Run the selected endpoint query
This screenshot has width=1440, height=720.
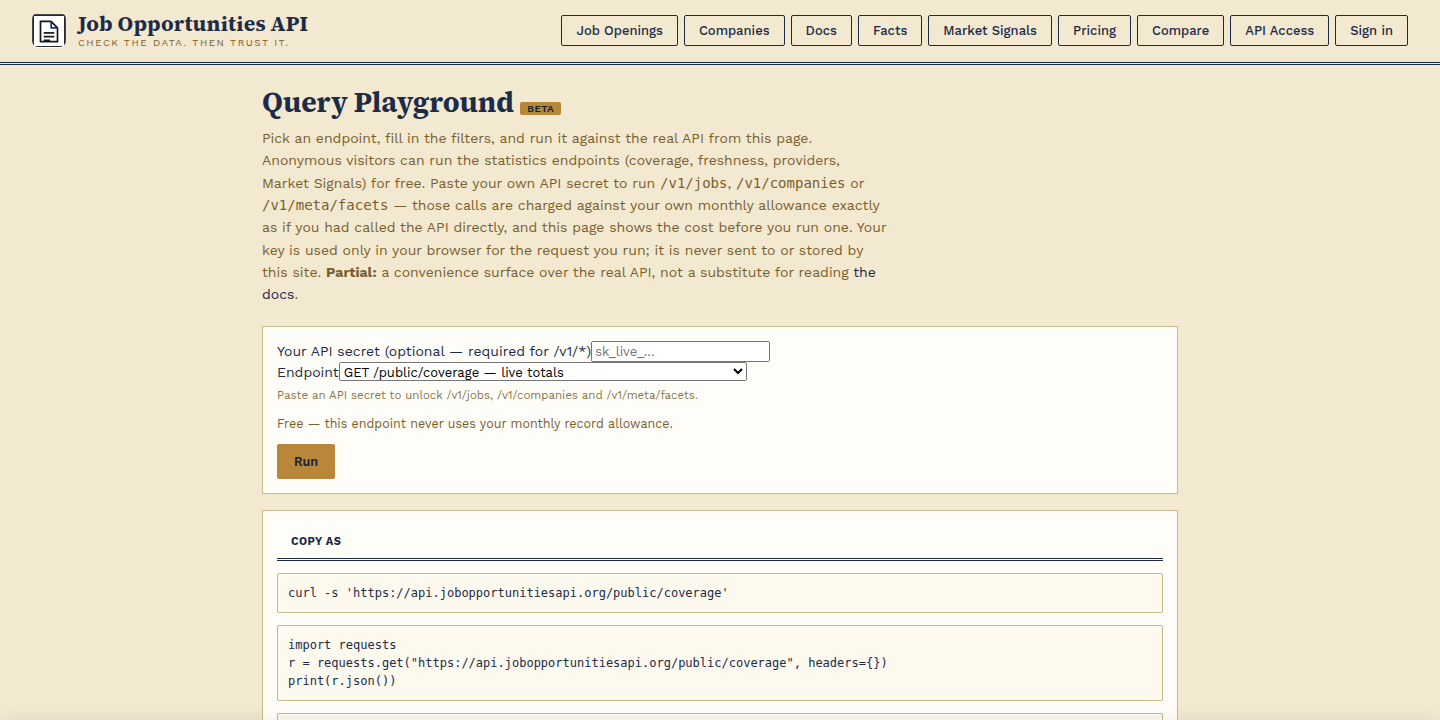coord(306,461)
